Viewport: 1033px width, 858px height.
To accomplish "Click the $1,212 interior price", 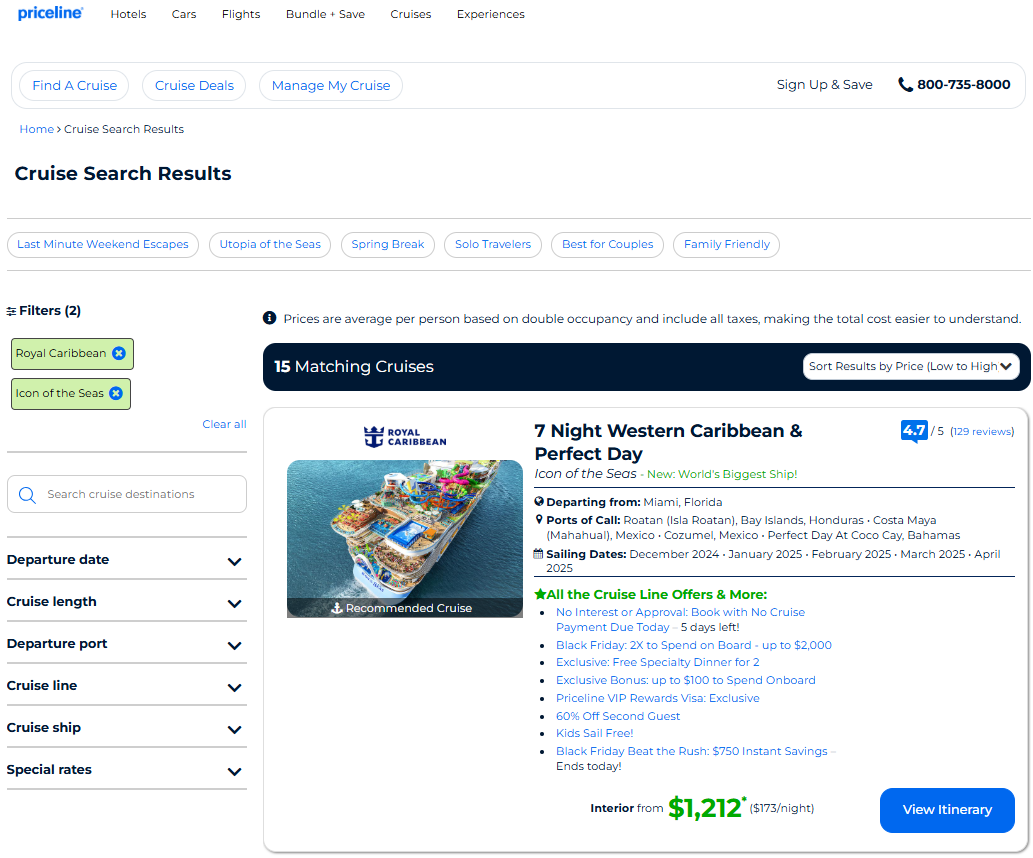I will point(706,809).
